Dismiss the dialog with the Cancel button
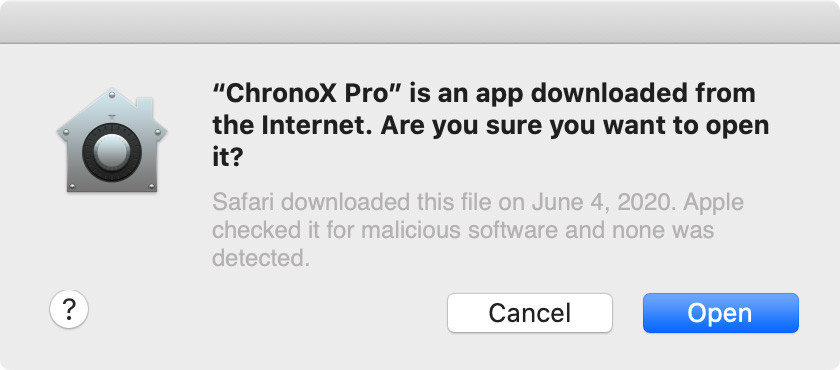Image resolution: width=840 pixels, height=370 pixels. (530, 313)
